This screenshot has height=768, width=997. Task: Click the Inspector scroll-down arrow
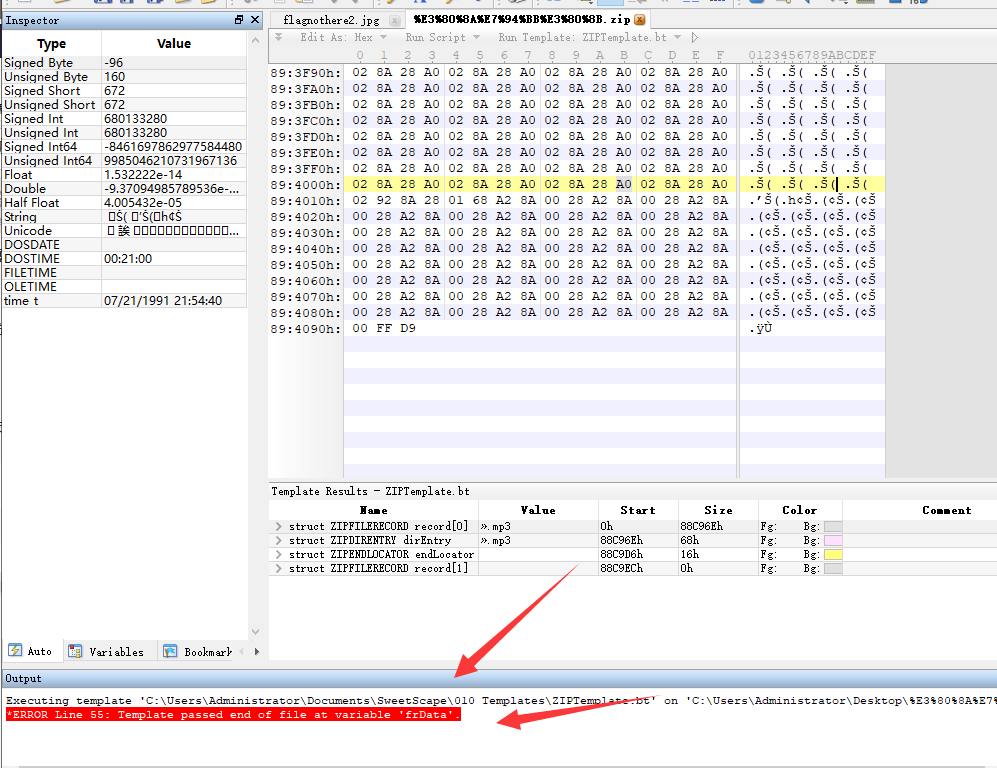pyautogui.click(x=256, y=632)
